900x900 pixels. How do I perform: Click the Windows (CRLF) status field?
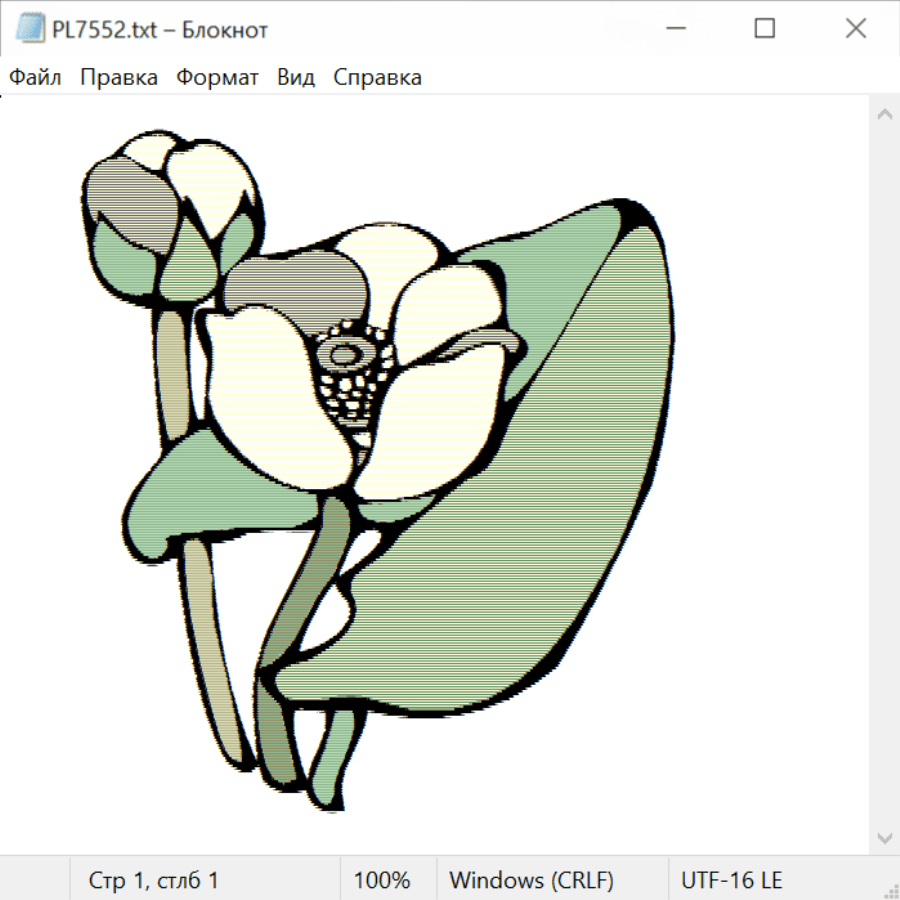click(x=531, y=881)
